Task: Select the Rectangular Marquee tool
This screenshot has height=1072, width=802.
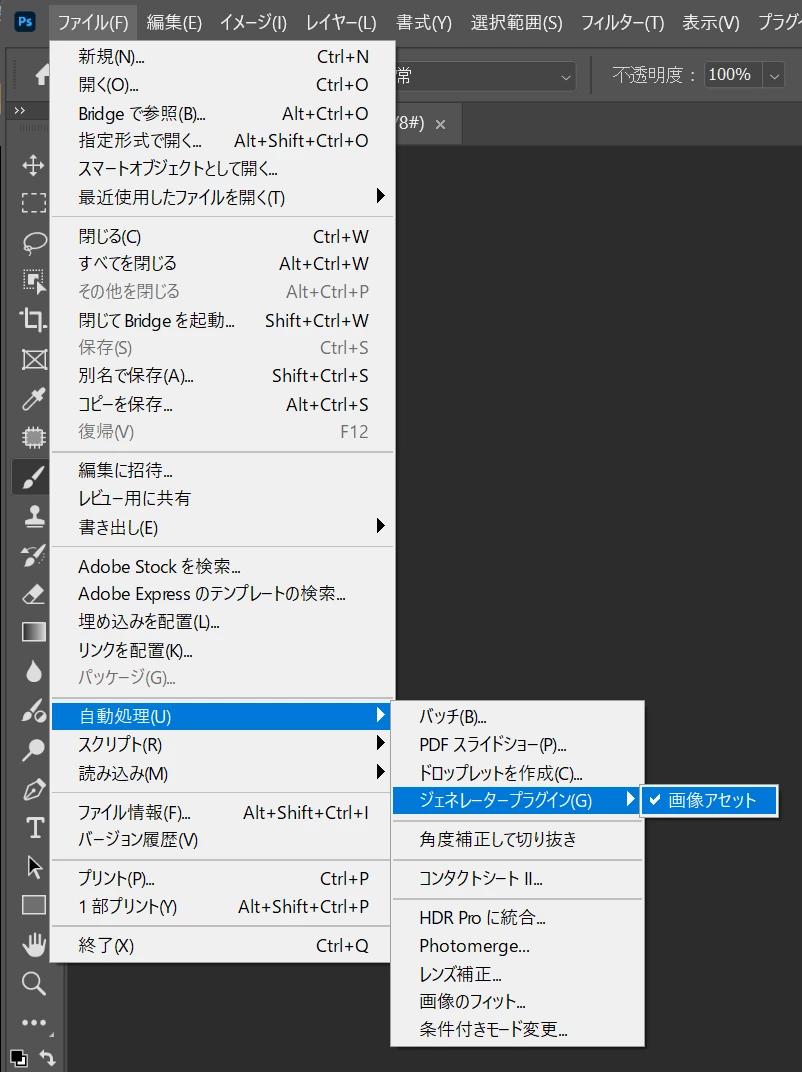Action: [x=33, y=203]
